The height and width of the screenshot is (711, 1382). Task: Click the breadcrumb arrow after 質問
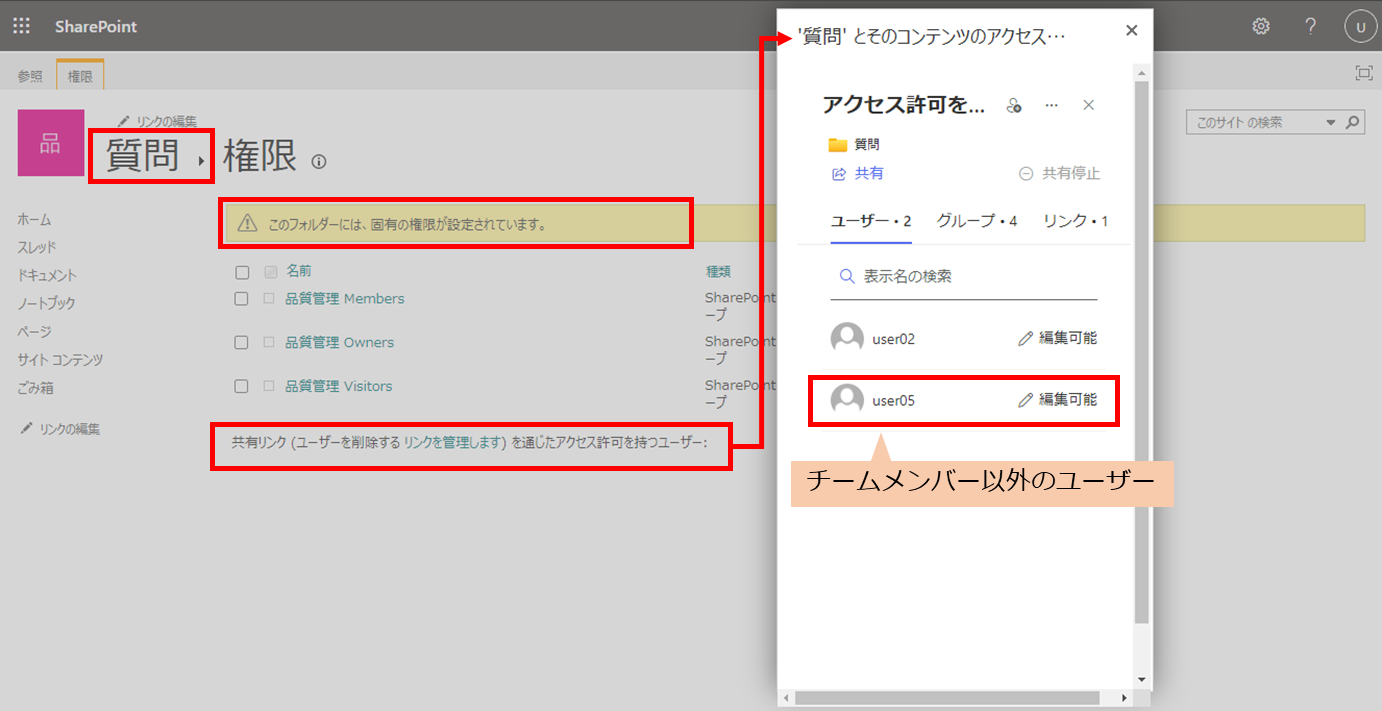201,161
